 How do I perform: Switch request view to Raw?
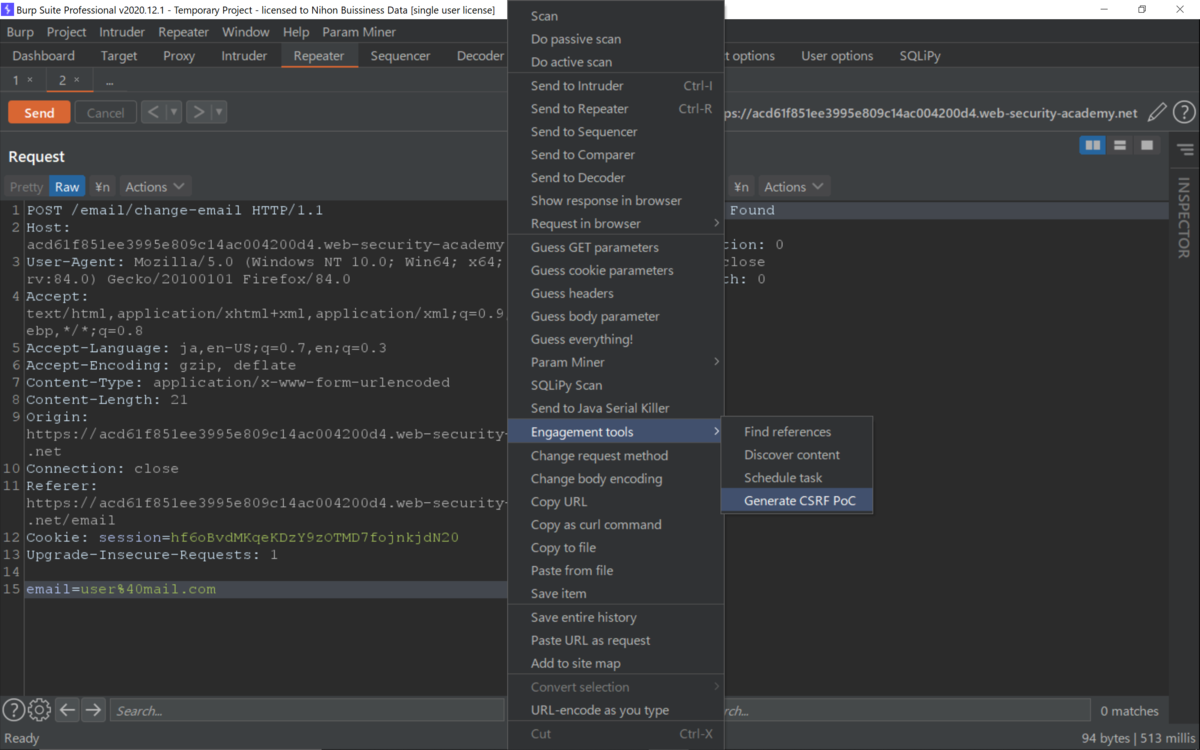click(67, 187)
